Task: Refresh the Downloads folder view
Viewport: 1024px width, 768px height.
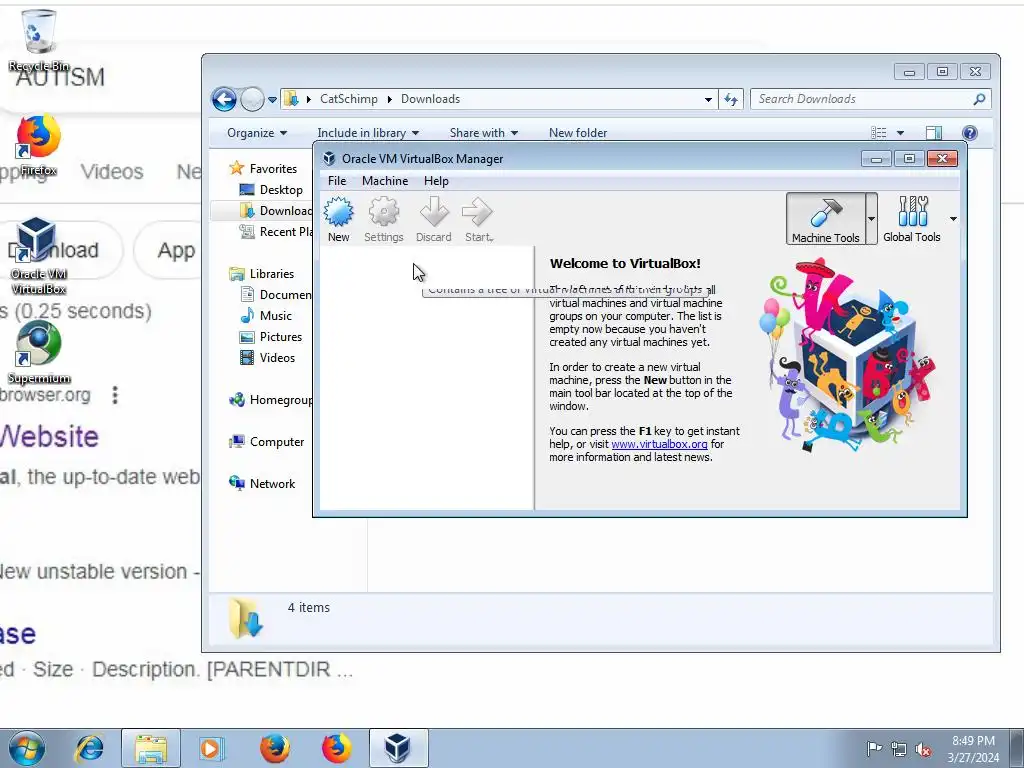Action: click(x=731, y=99)
